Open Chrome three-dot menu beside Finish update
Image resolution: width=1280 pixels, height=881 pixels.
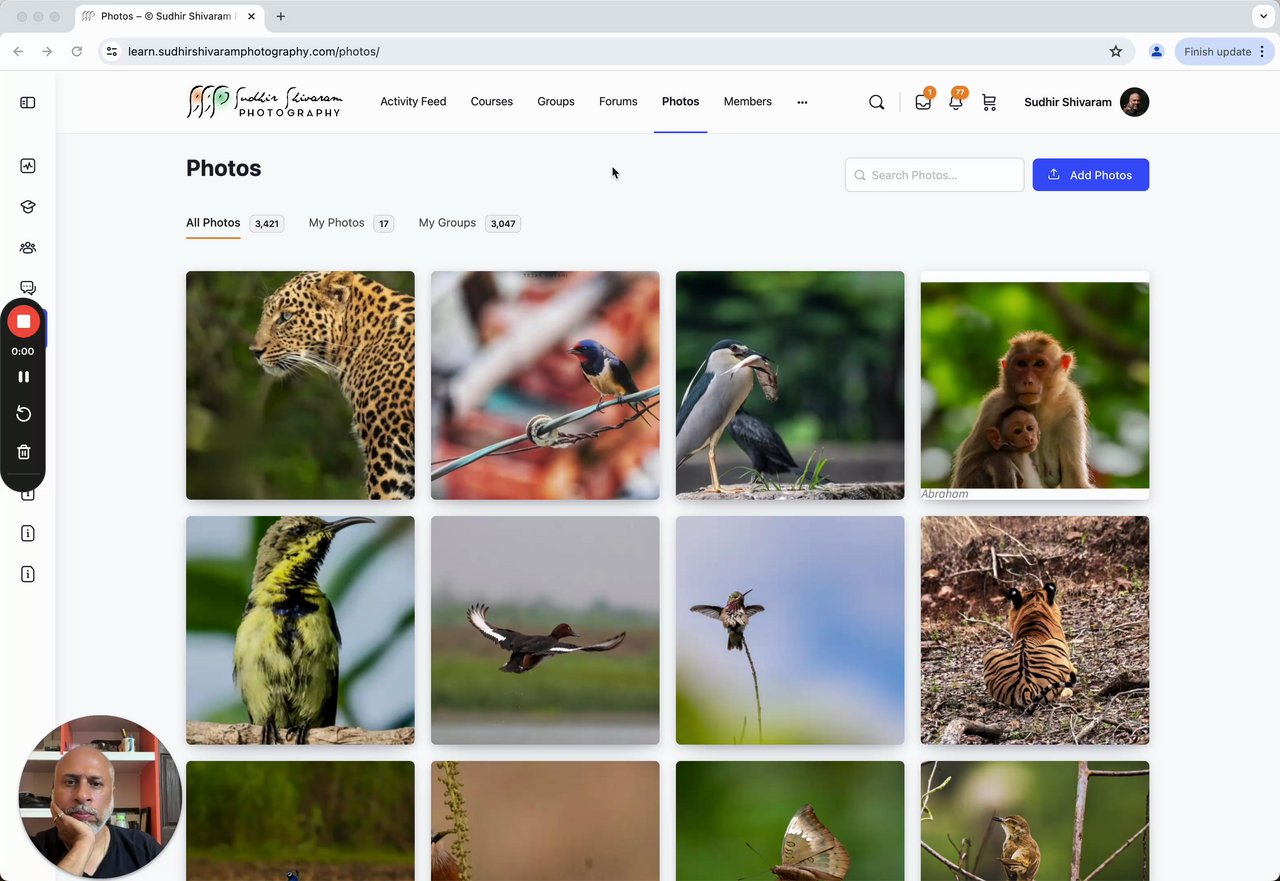point(1262,51)
